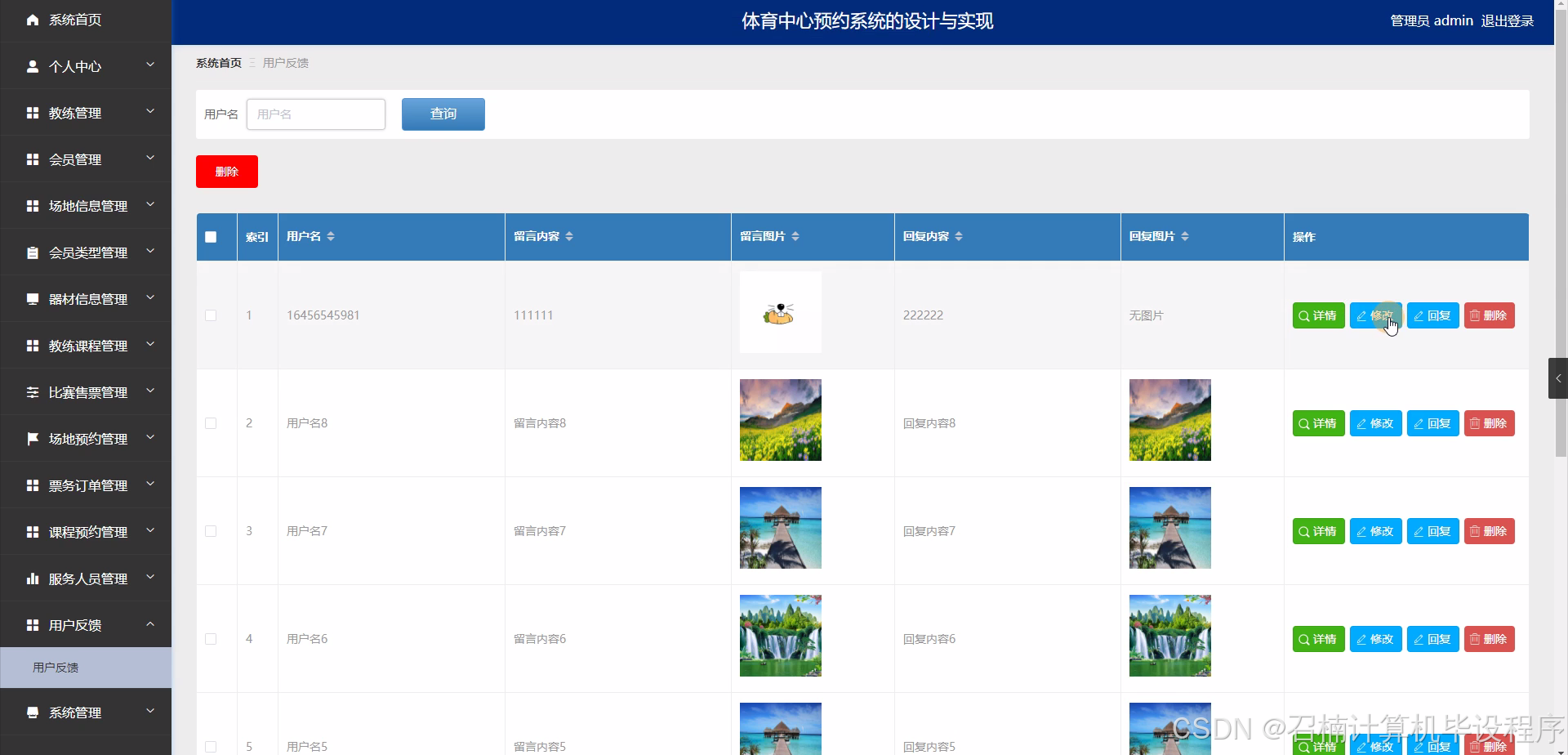Expand 教练管理 via its chevron
This screenshot has width=1568, height=755.
click(x=150, y=111)
